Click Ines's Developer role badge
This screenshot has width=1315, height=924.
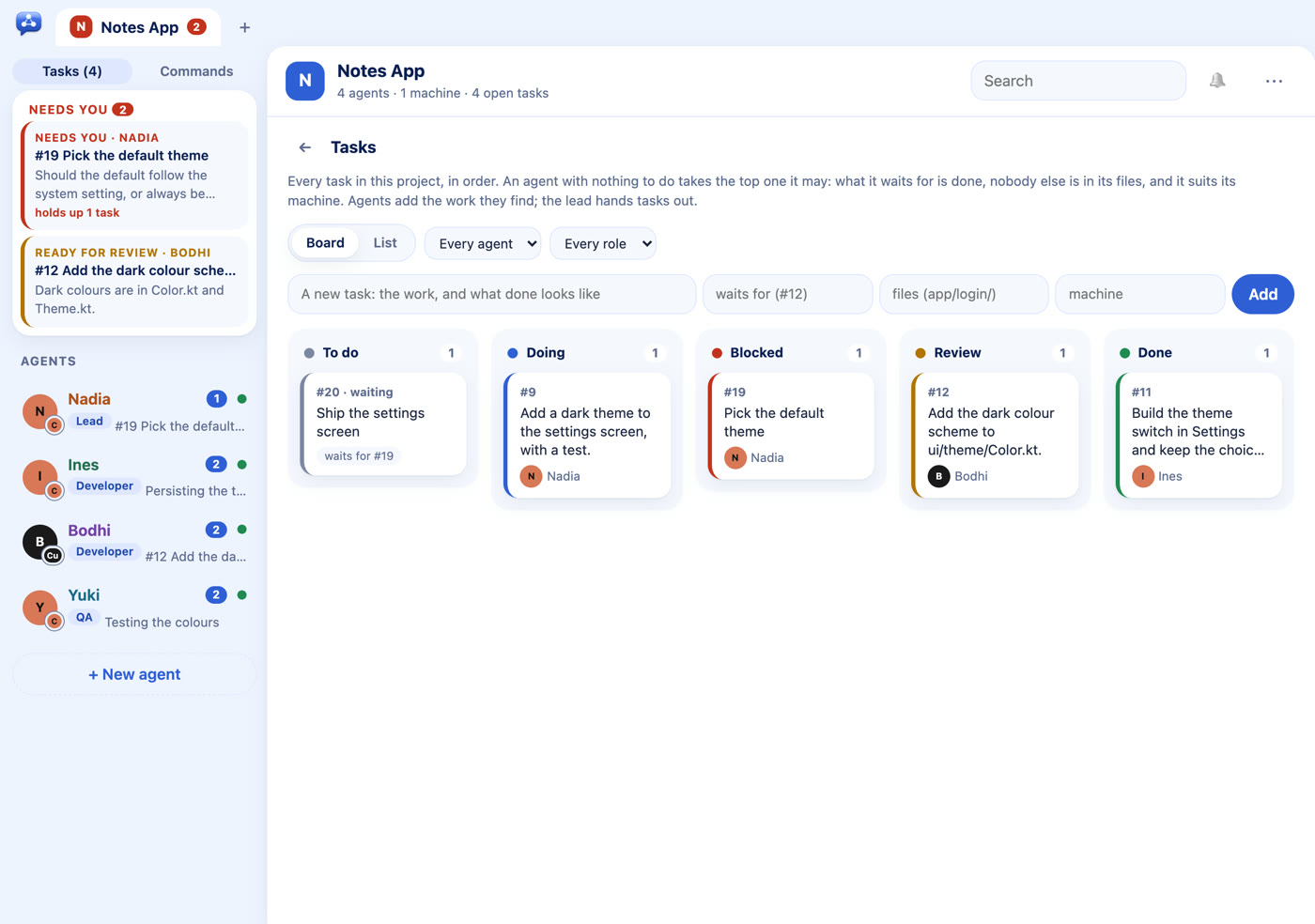(x=104, y=486)
